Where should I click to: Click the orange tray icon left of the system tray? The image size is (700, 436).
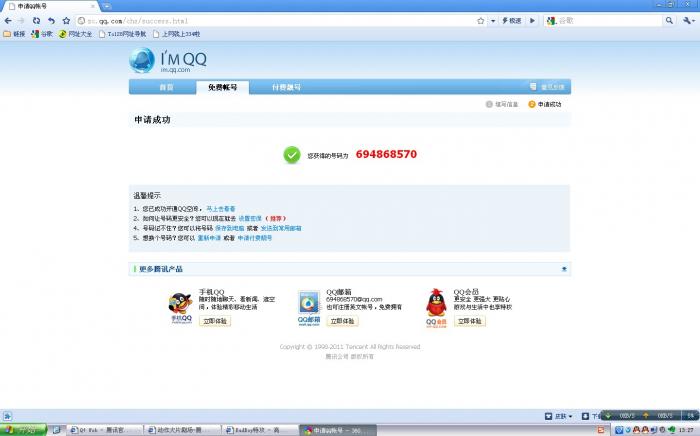[600, 430]
